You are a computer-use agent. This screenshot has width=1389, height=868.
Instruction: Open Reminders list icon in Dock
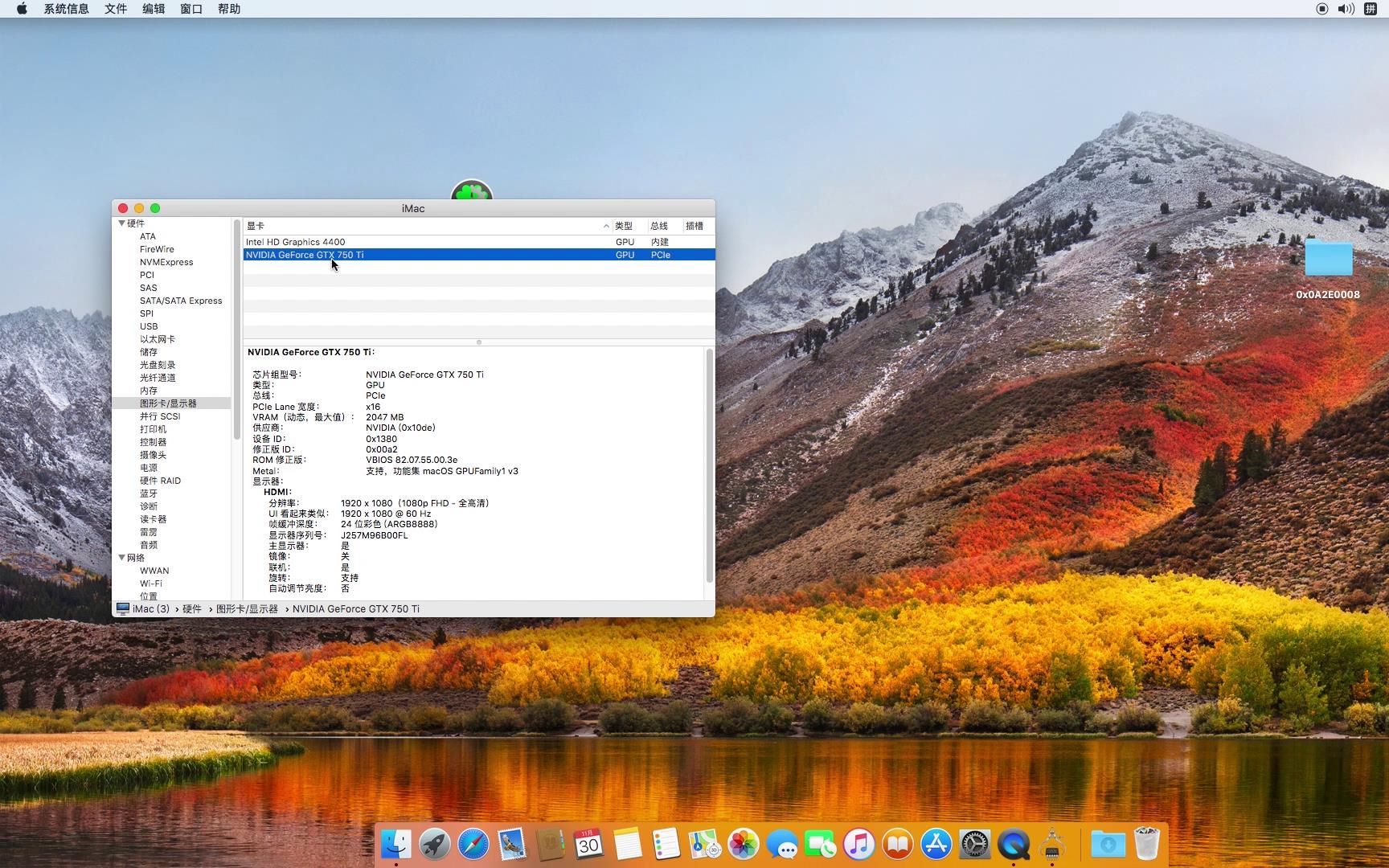point(666,844)
